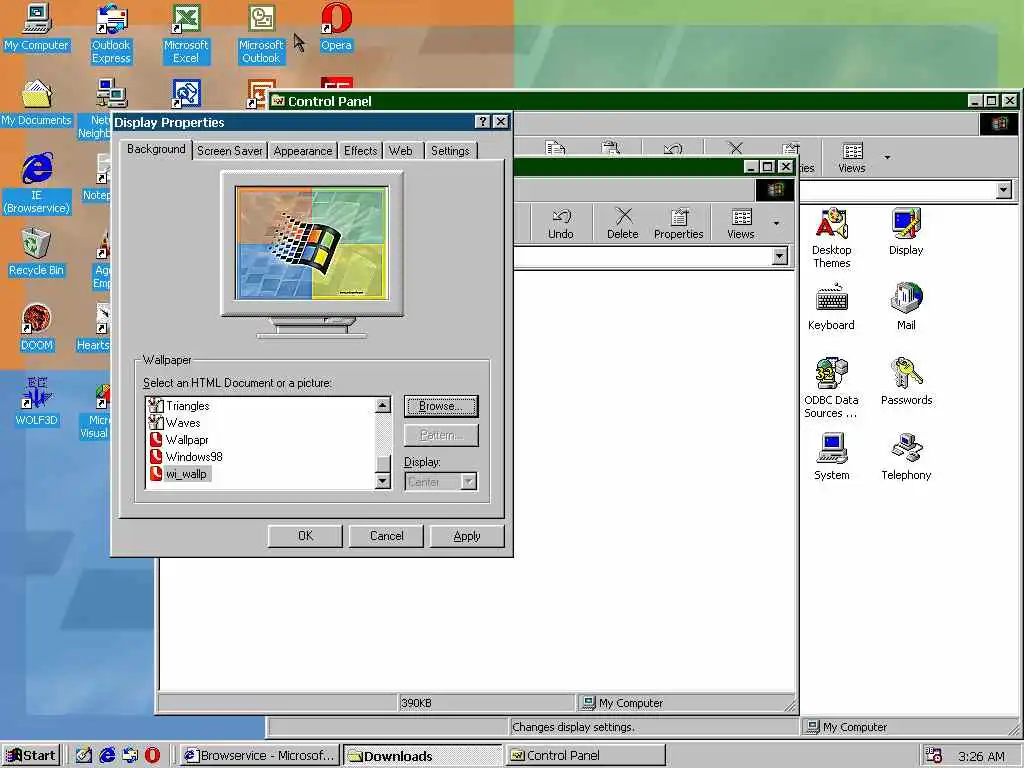
Task: Select the Microsoft Outlook desktop shortcut
Action: (x=261, y=34)
